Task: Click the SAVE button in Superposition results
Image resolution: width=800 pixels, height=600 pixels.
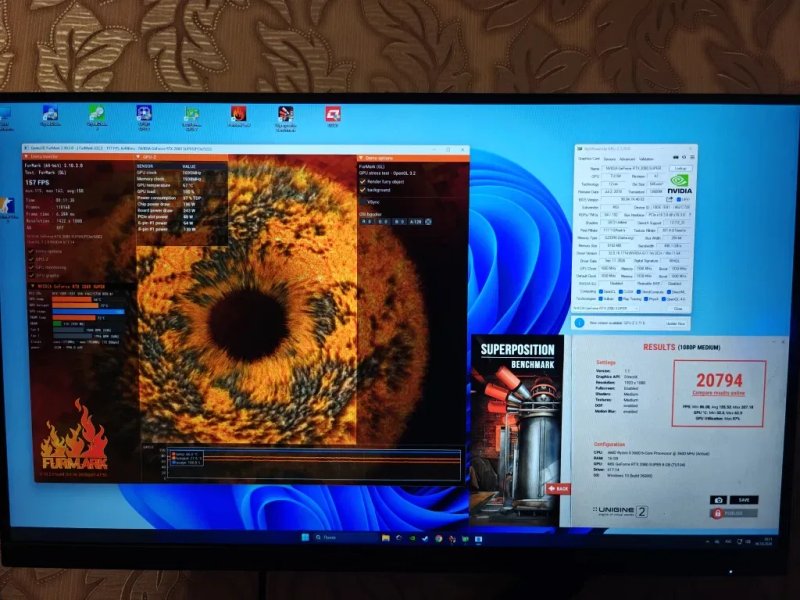Action: coord(744,500)
